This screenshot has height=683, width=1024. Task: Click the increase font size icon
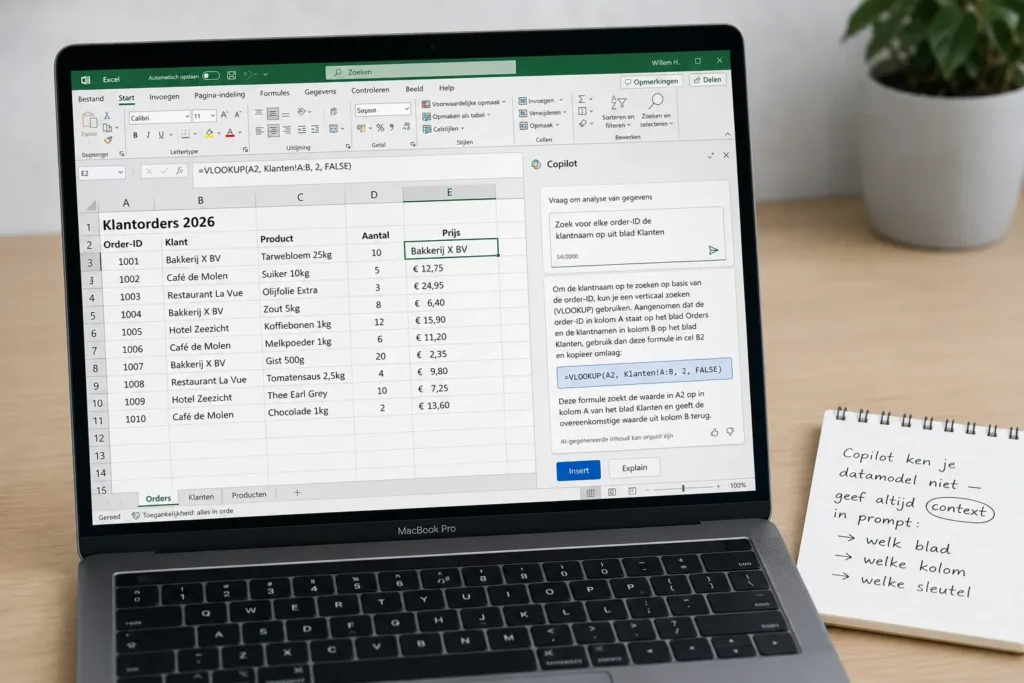(x=224, y=114)
